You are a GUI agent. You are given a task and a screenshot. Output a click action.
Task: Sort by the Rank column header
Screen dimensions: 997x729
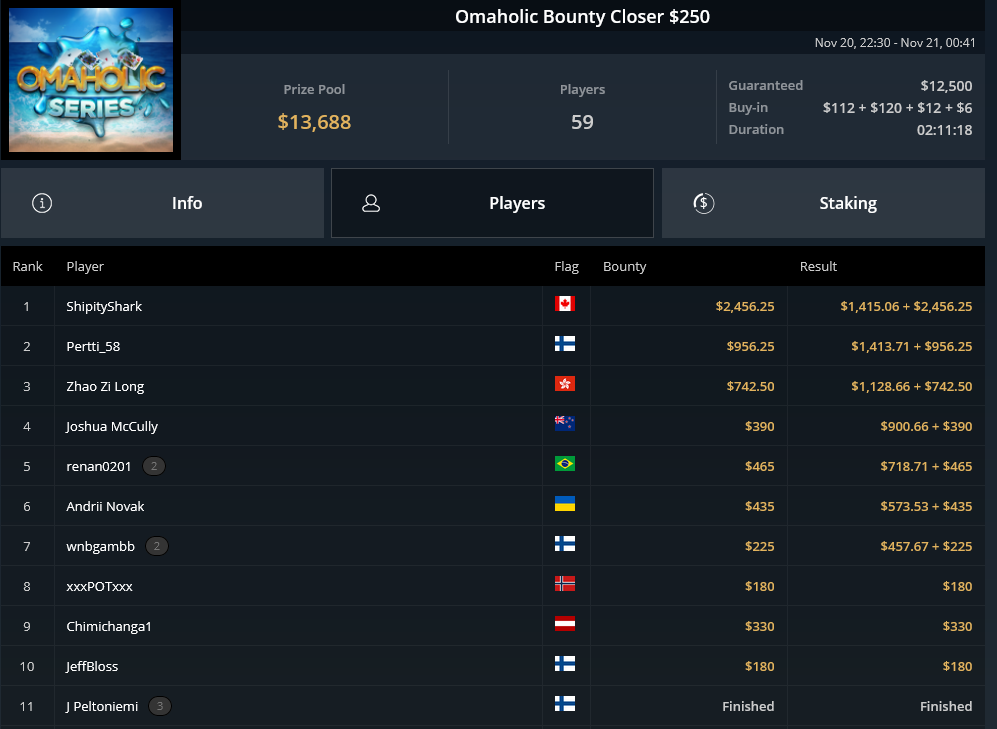27,266
